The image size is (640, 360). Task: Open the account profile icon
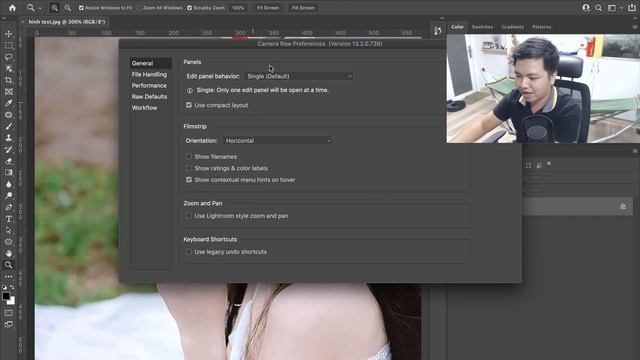point(586,8)
